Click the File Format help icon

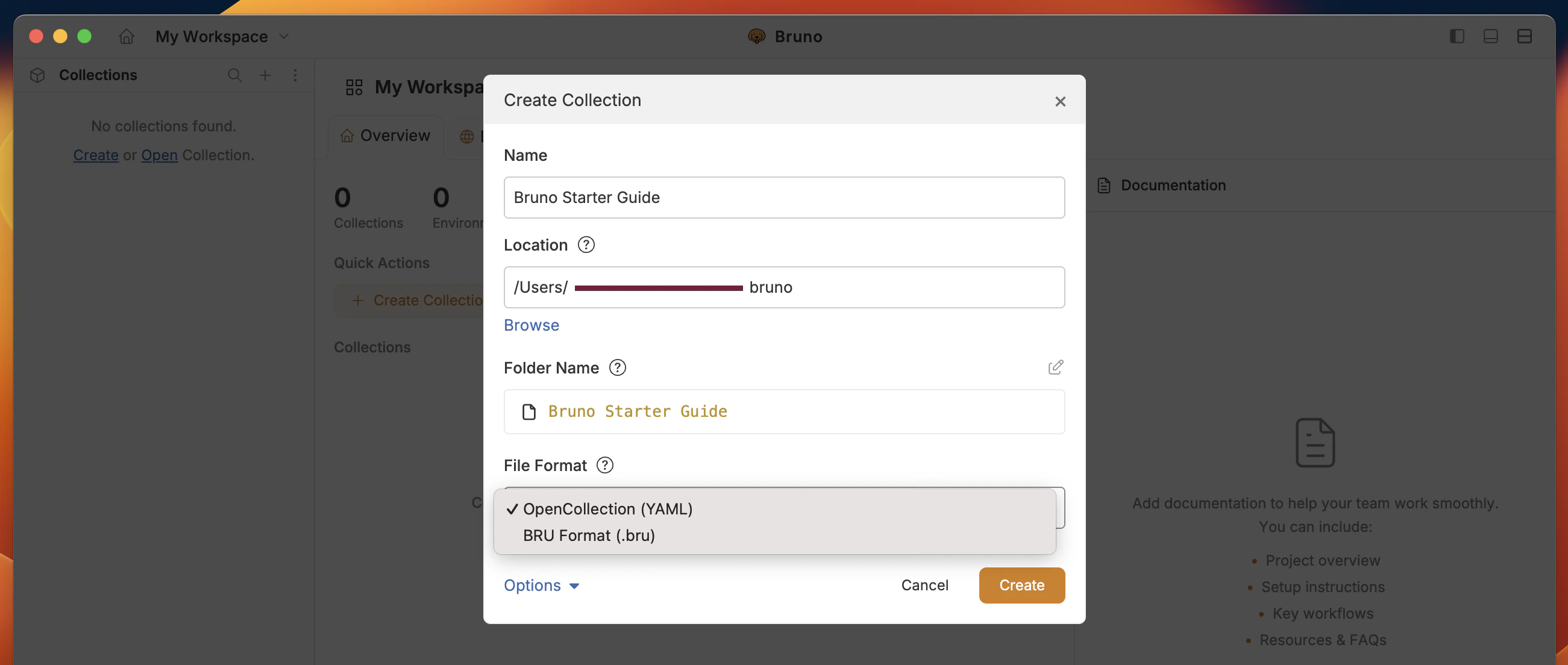(x=604, y=465)
